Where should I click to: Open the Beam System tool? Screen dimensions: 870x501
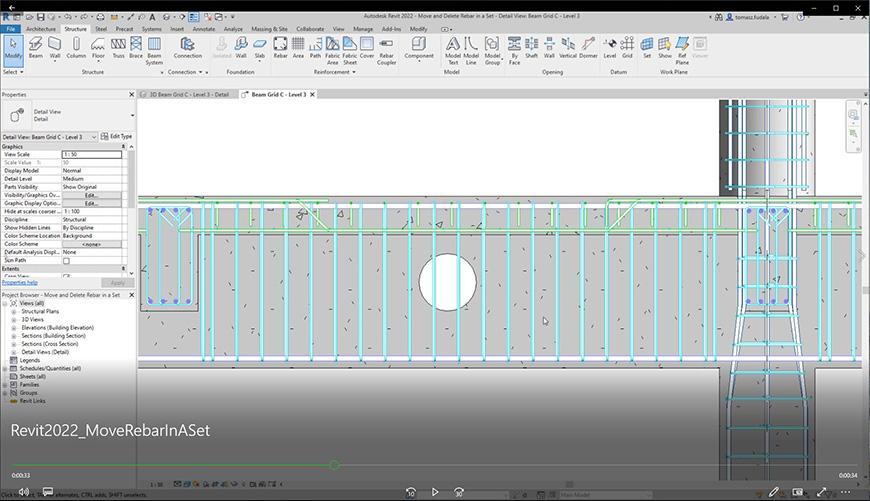point(154,51)
